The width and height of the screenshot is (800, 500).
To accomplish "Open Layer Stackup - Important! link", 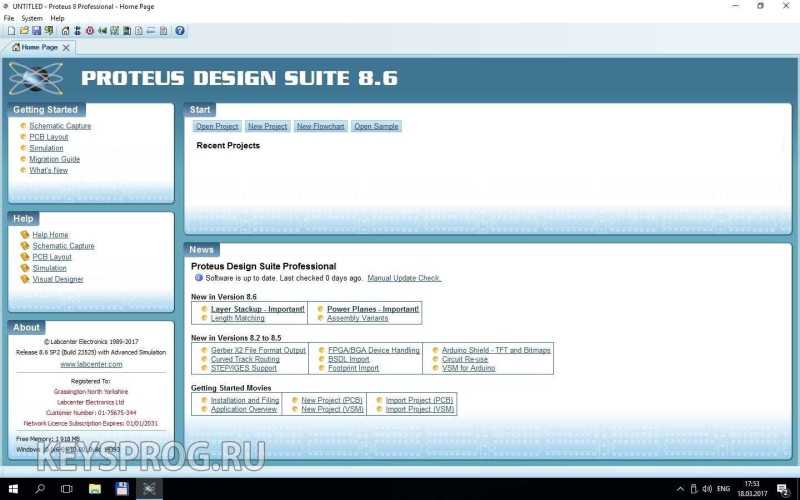I will coord(258,310).
